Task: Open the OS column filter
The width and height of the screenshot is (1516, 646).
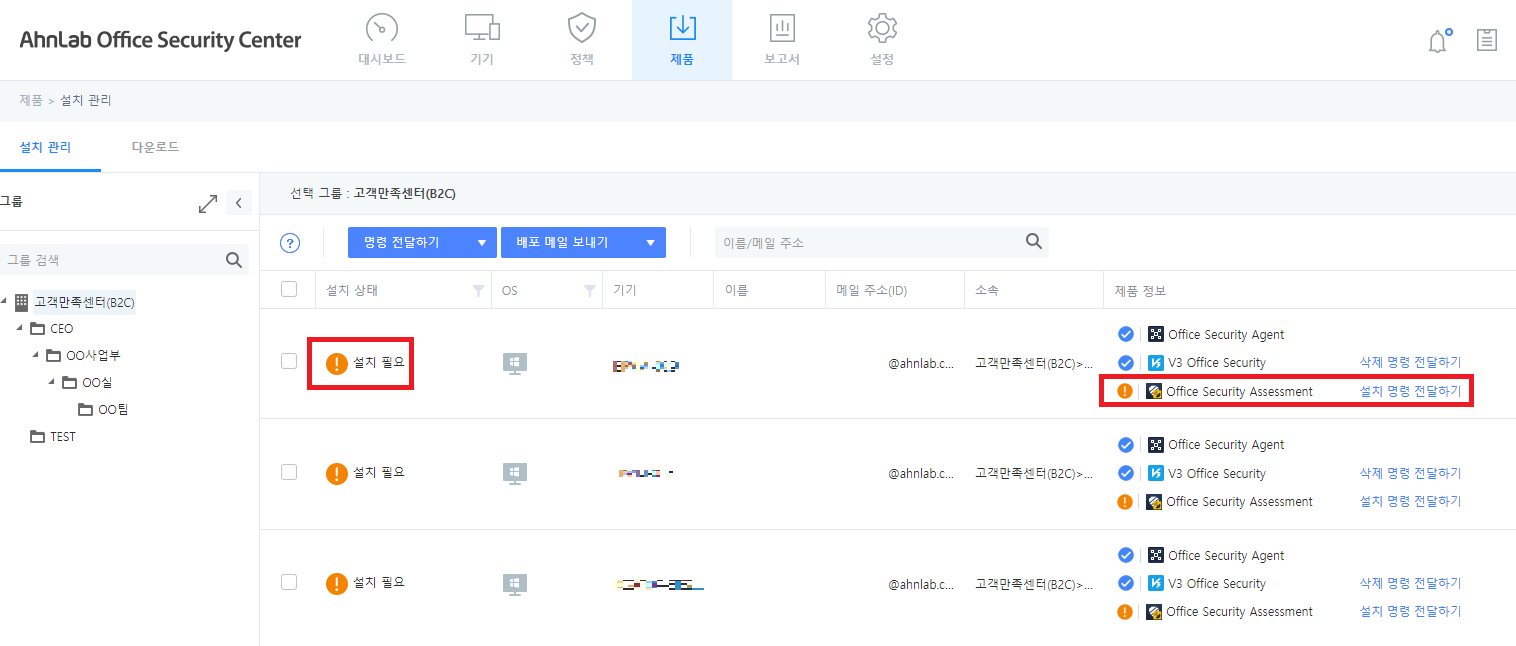Action: 589,291
